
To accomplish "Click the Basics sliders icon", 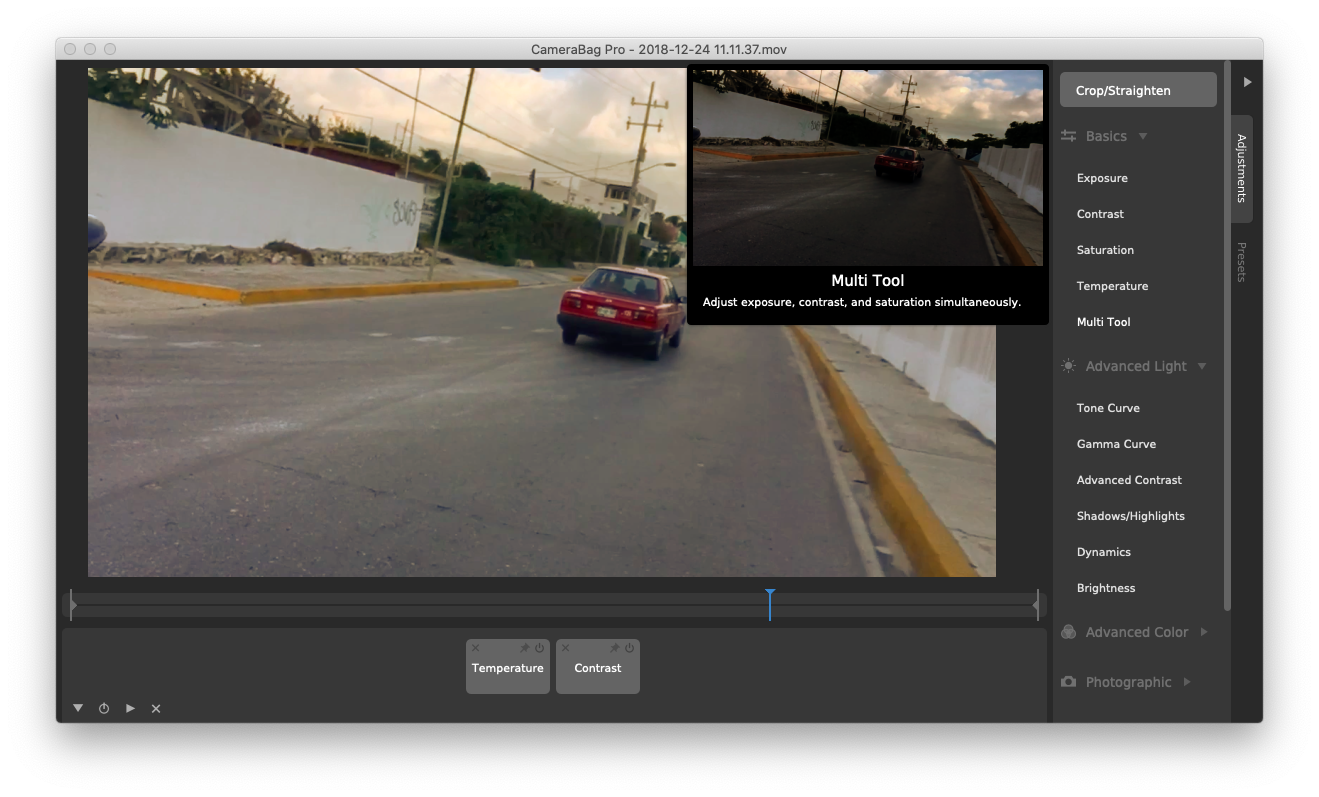I will (x=1069, y=136).
